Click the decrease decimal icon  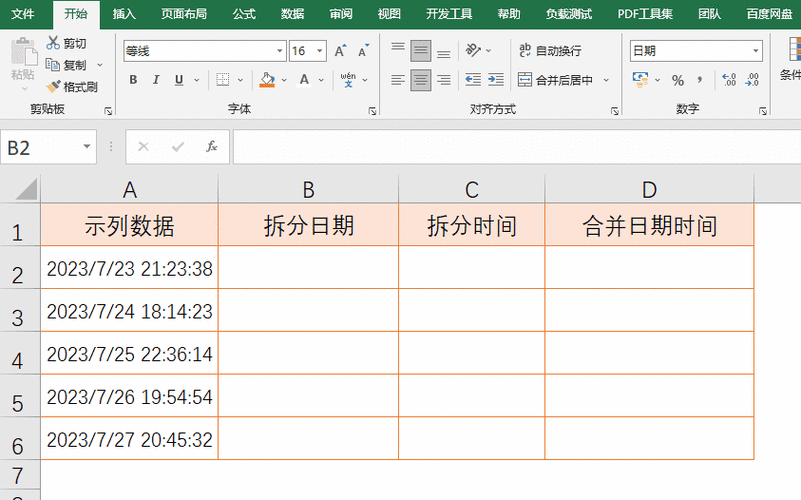752,80
